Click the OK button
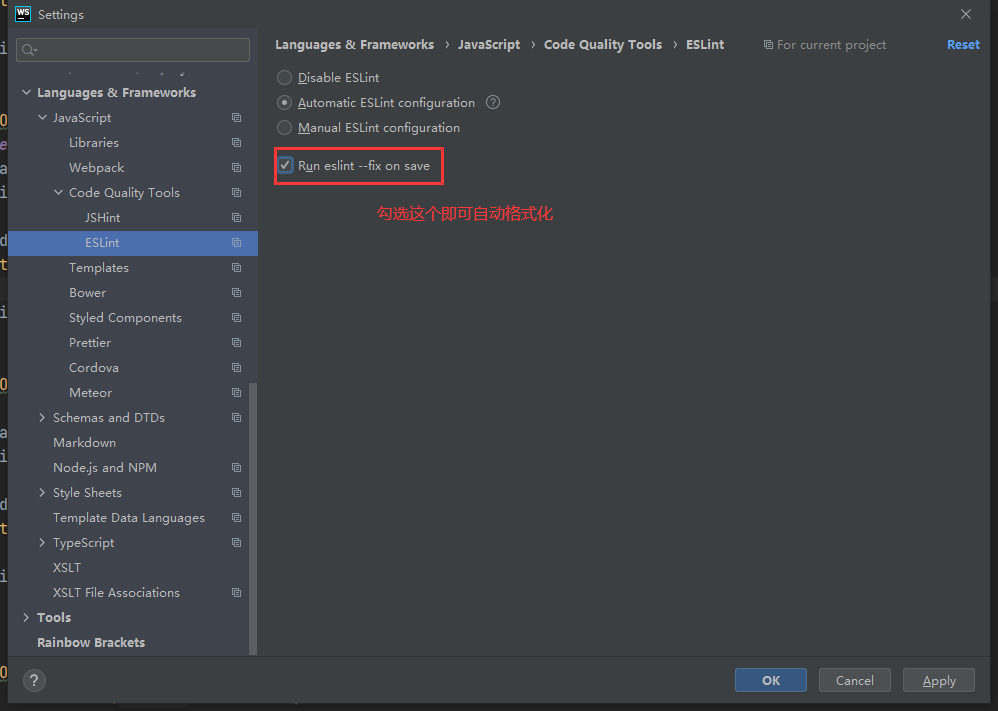Image resolution: width=998 pixels, height=711 pixels. pyautogui.click(x=771, y=680)
